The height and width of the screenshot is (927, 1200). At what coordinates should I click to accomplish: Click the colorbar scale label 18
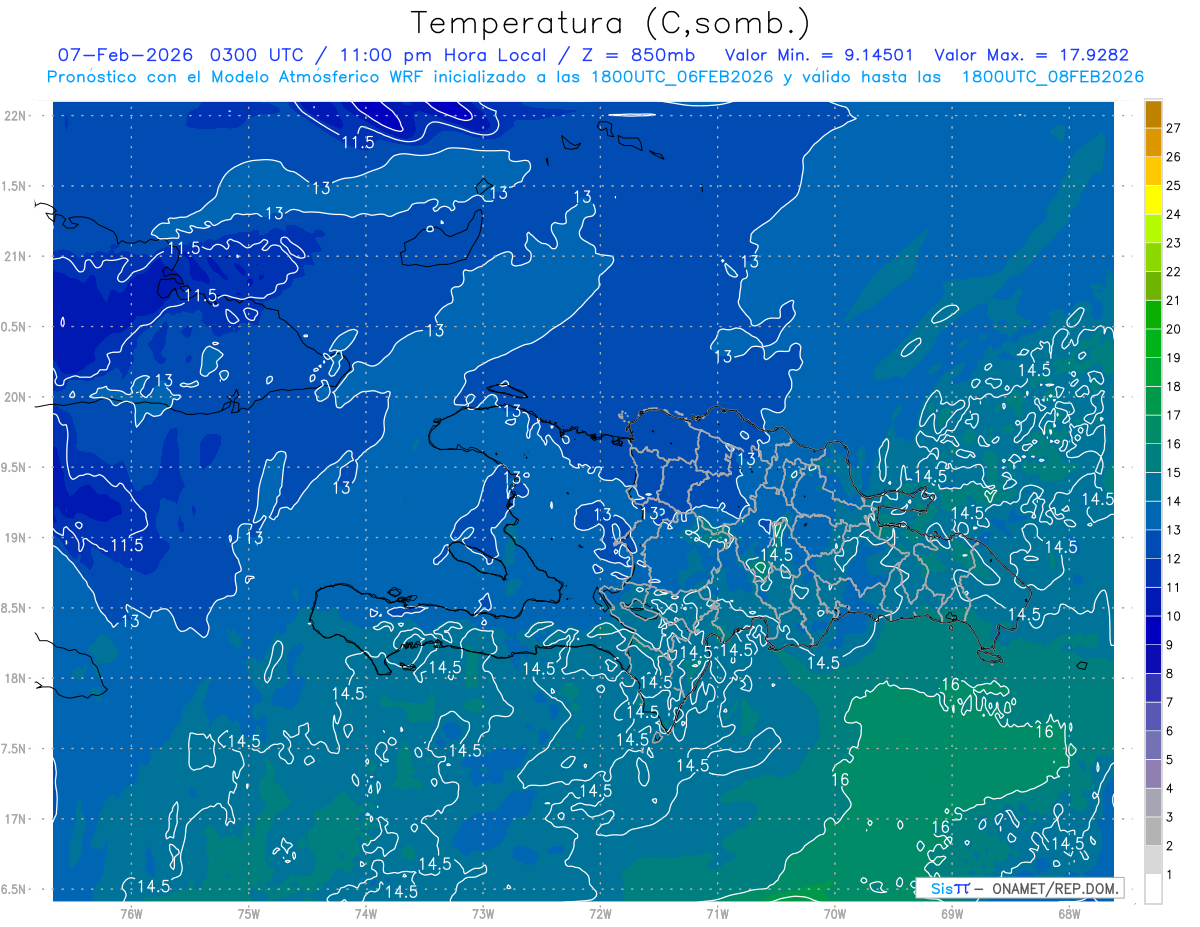1174,387
